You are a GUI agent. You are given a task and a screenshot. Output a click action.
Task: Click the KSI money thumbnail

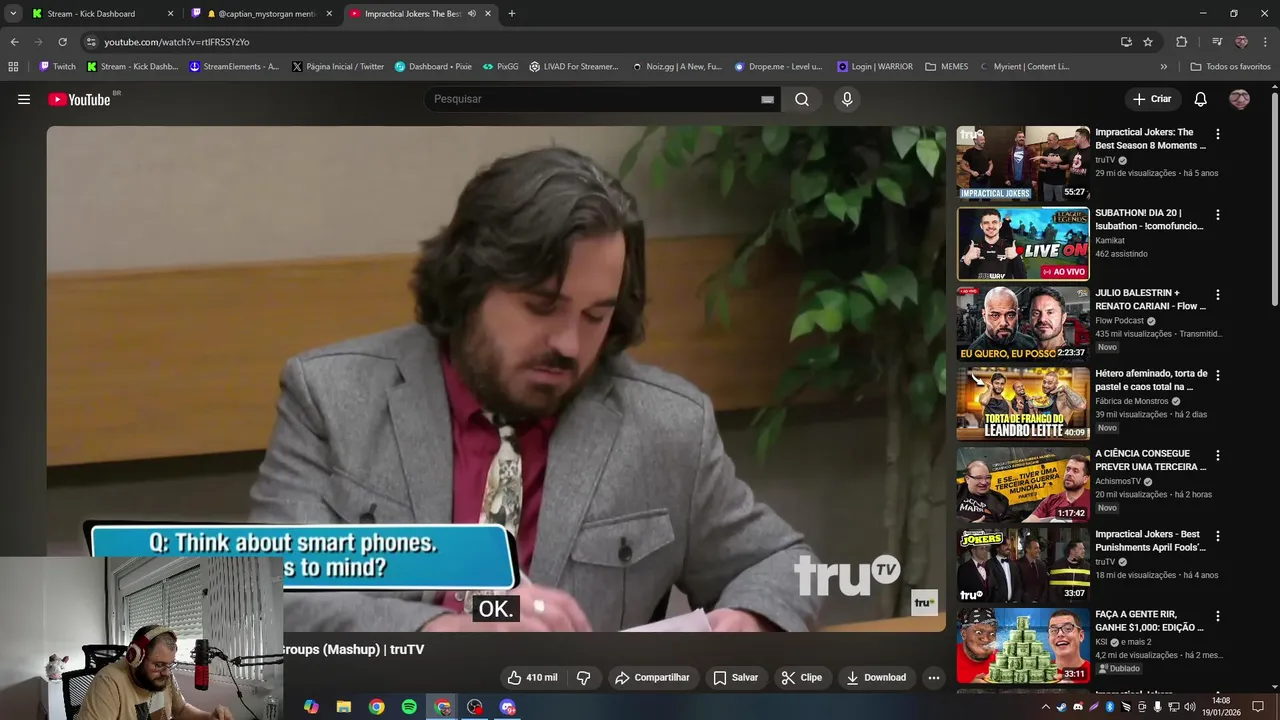(x=1023, y=645)
